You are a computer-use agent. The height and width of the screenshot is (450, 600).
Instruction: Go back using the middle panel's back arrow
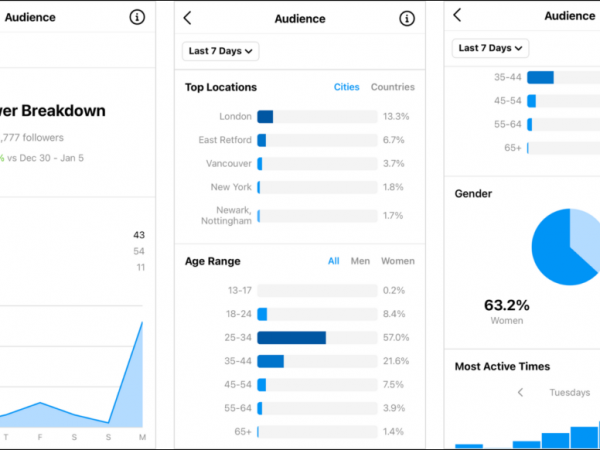188,18
